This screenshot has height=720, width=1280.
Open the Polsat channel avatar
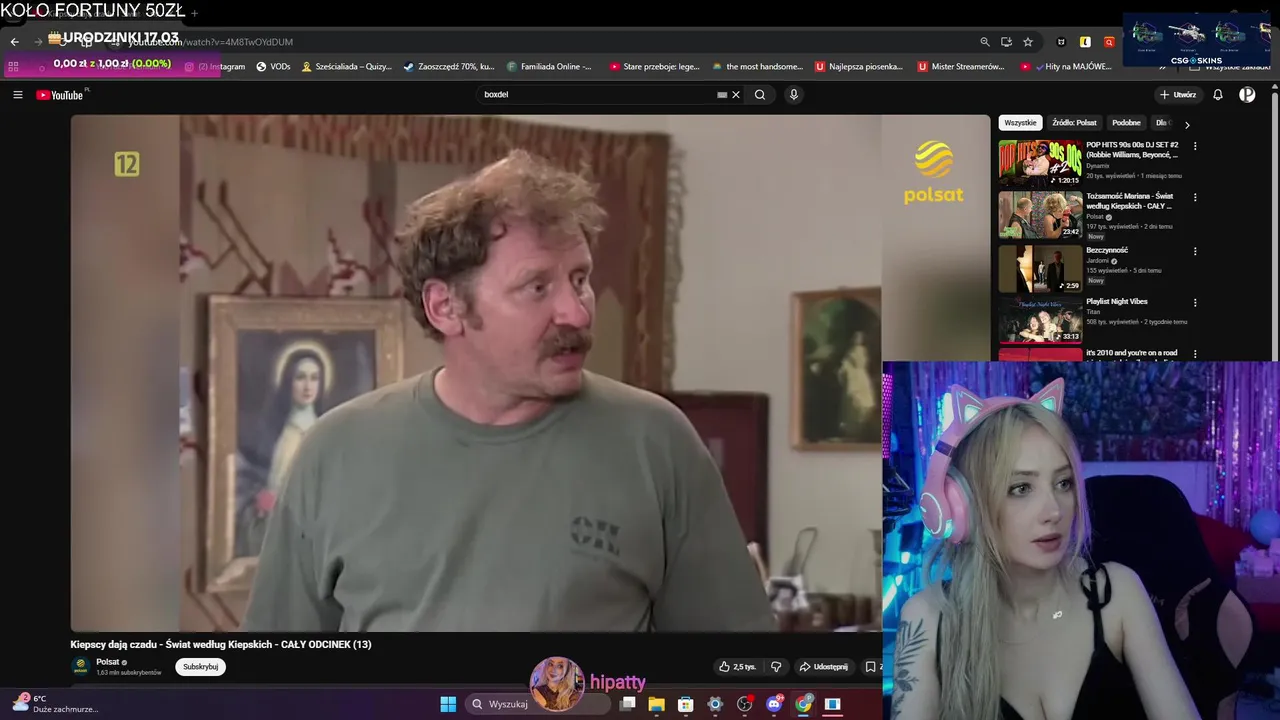80,666
